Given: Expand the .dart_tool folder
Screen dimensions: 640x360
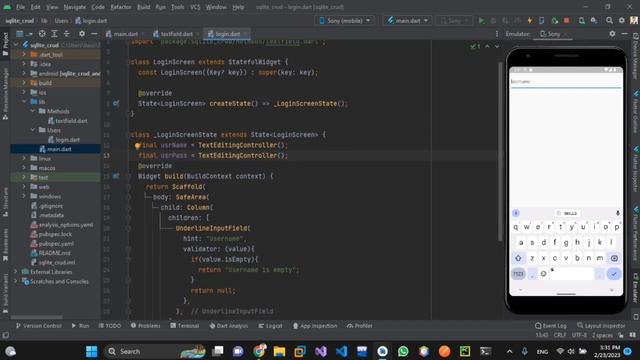Looking at the screenshot, I should tap(24, 54).
